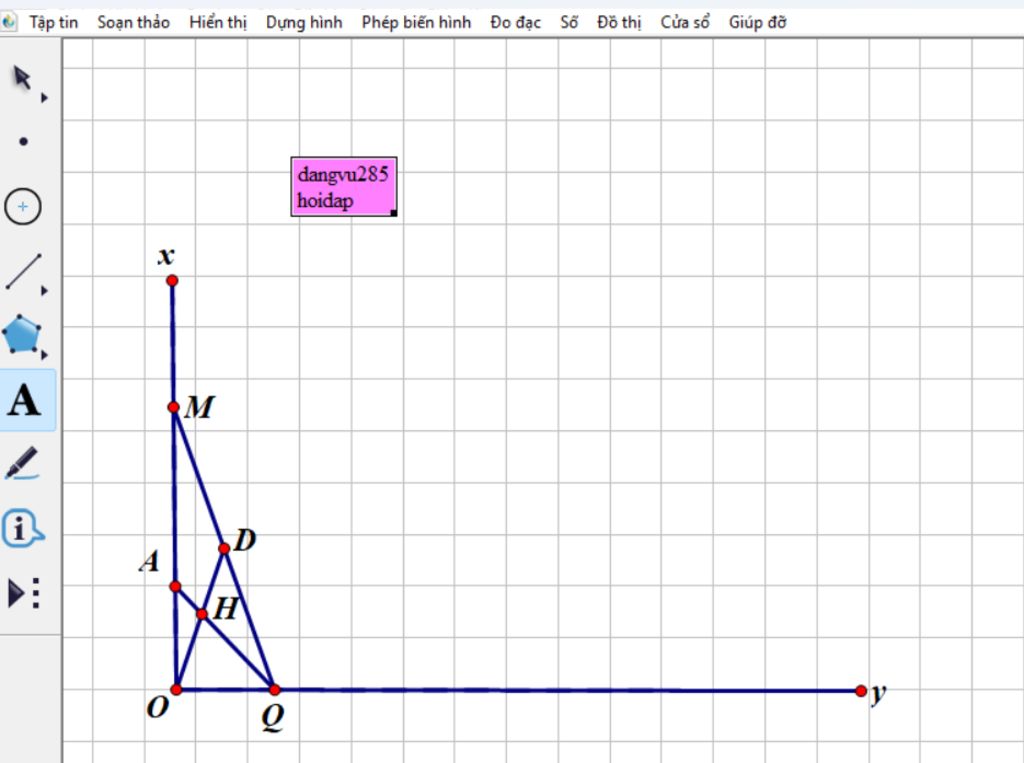
Task: Click the label y text
Action: tap(879, 693)
